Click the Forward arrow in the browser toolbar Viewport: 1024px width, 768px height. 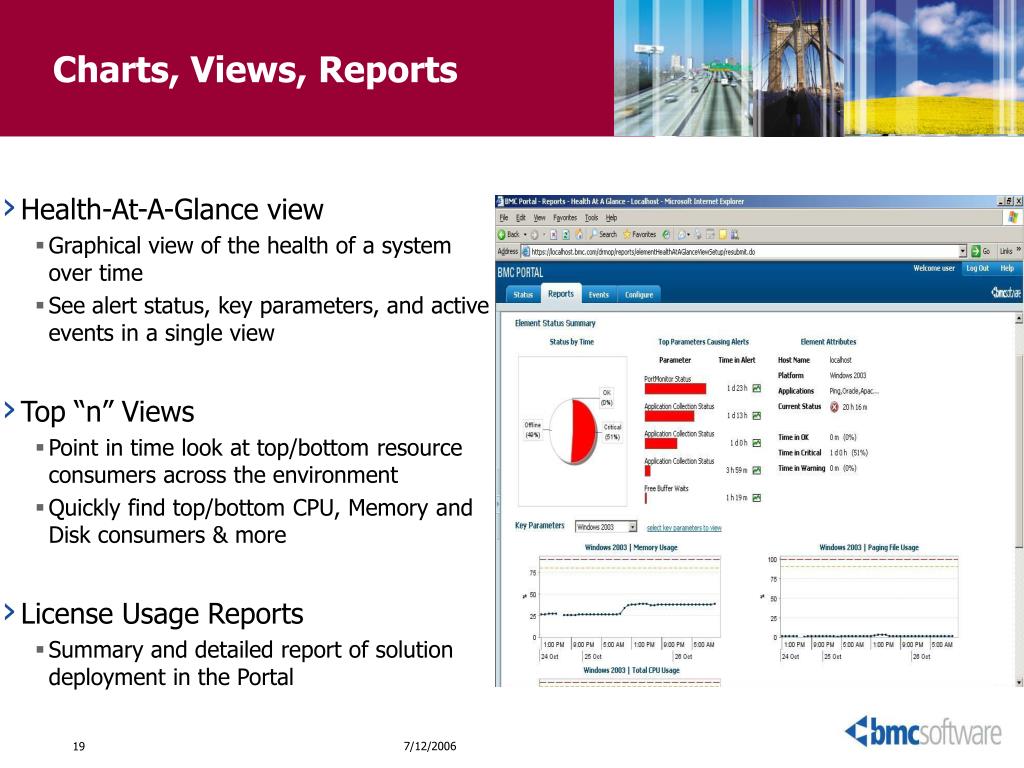(x=534, y=234)
